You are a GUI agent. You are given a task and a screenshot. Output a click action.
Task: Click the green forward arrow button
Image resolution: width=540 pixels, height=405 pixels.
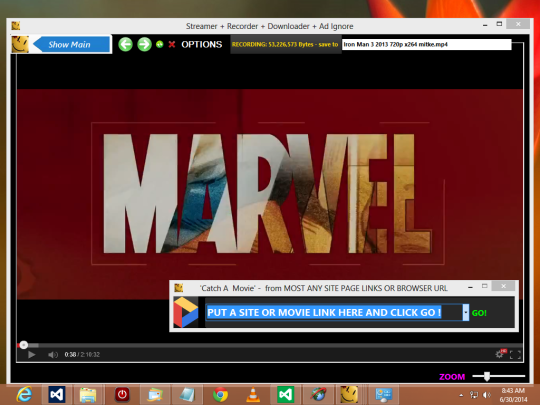144,44
